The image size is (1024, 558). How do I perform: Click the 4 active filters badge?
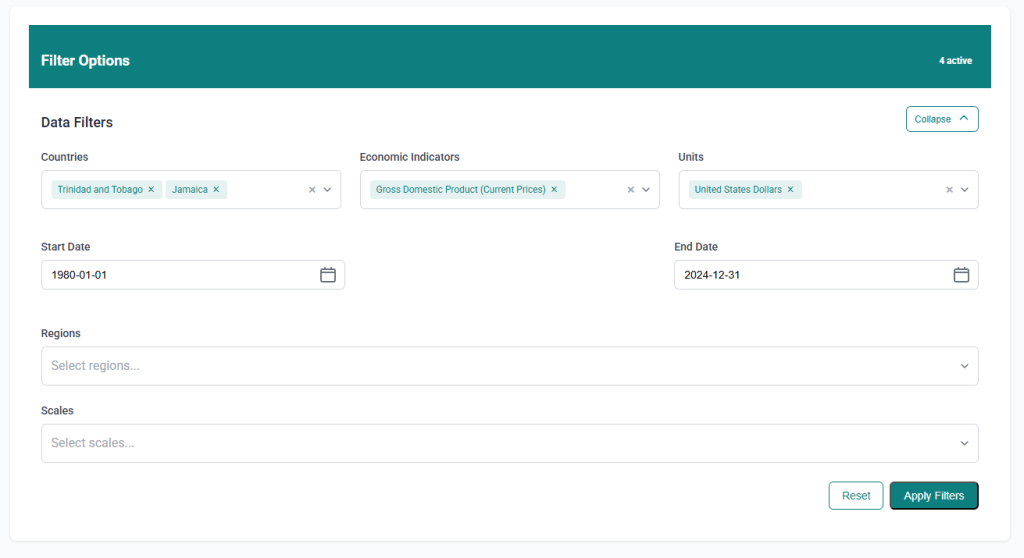pos(955,61)
